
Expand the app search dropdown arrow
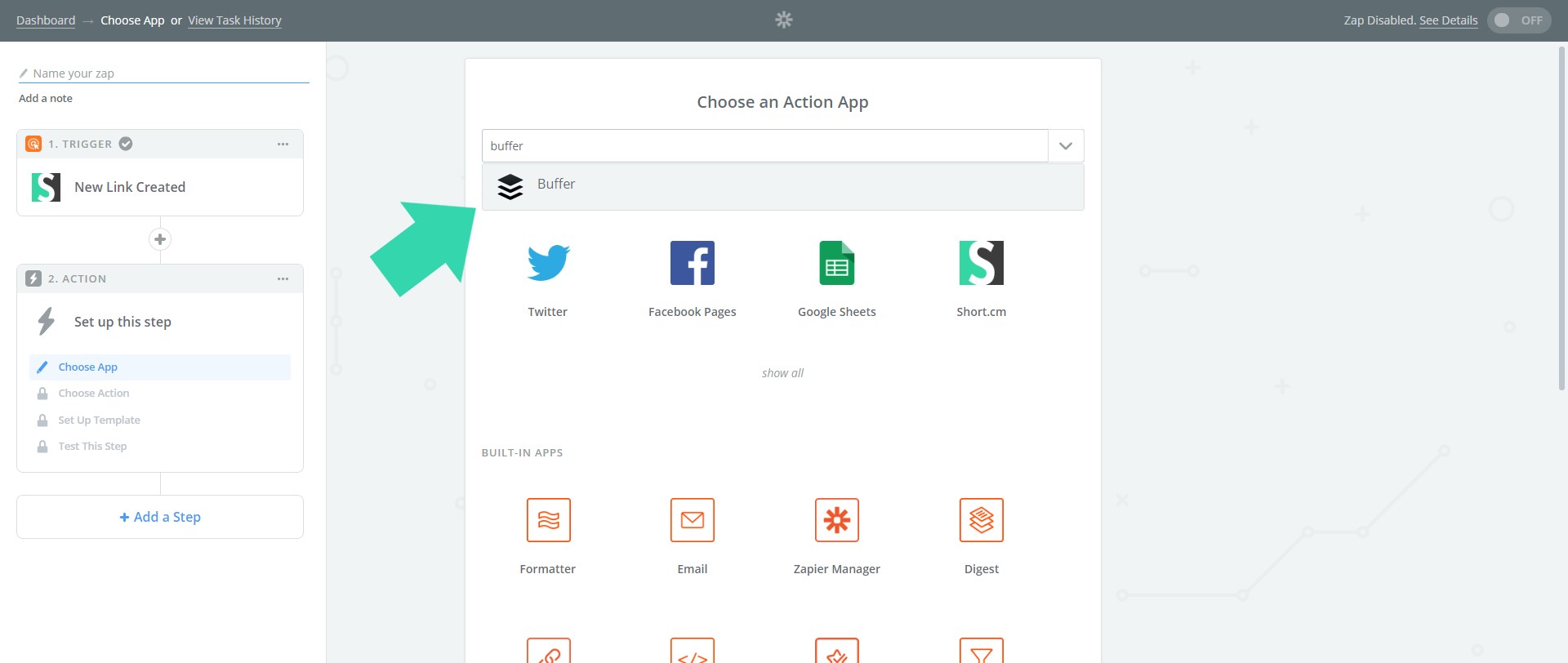click(1065, 146)
